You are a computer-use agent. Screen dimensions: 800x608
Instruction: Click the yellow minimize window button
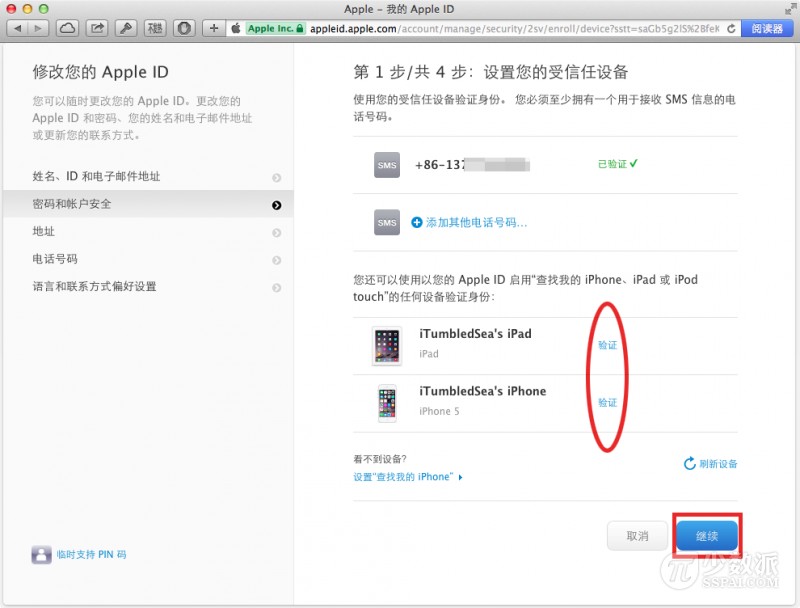[x=28, y=9]
